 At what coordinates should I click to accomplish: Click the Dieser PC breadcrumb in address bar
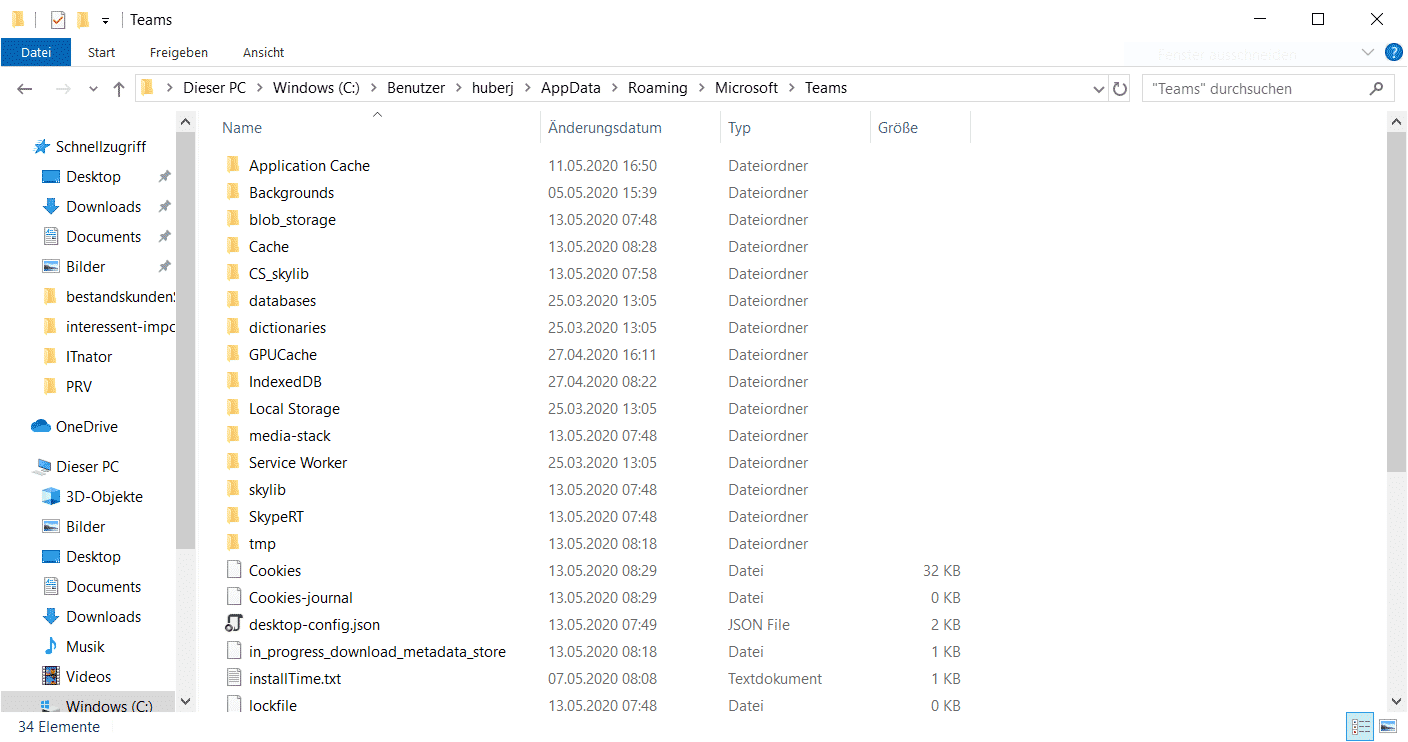point(214,88)
